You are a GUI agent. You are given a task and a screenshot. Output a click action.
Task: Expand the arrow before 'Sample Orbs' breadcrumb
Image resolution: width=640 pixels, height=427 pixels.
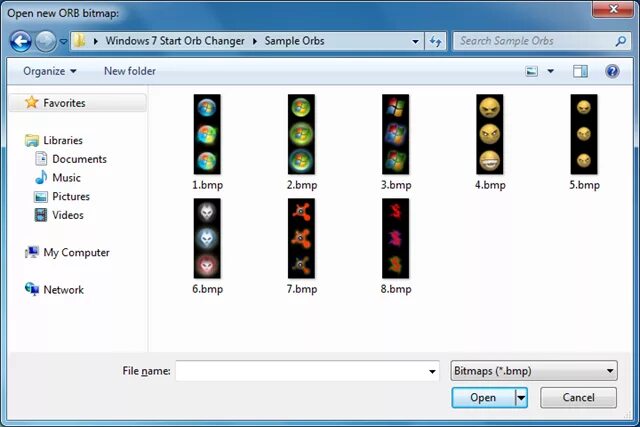255,41
